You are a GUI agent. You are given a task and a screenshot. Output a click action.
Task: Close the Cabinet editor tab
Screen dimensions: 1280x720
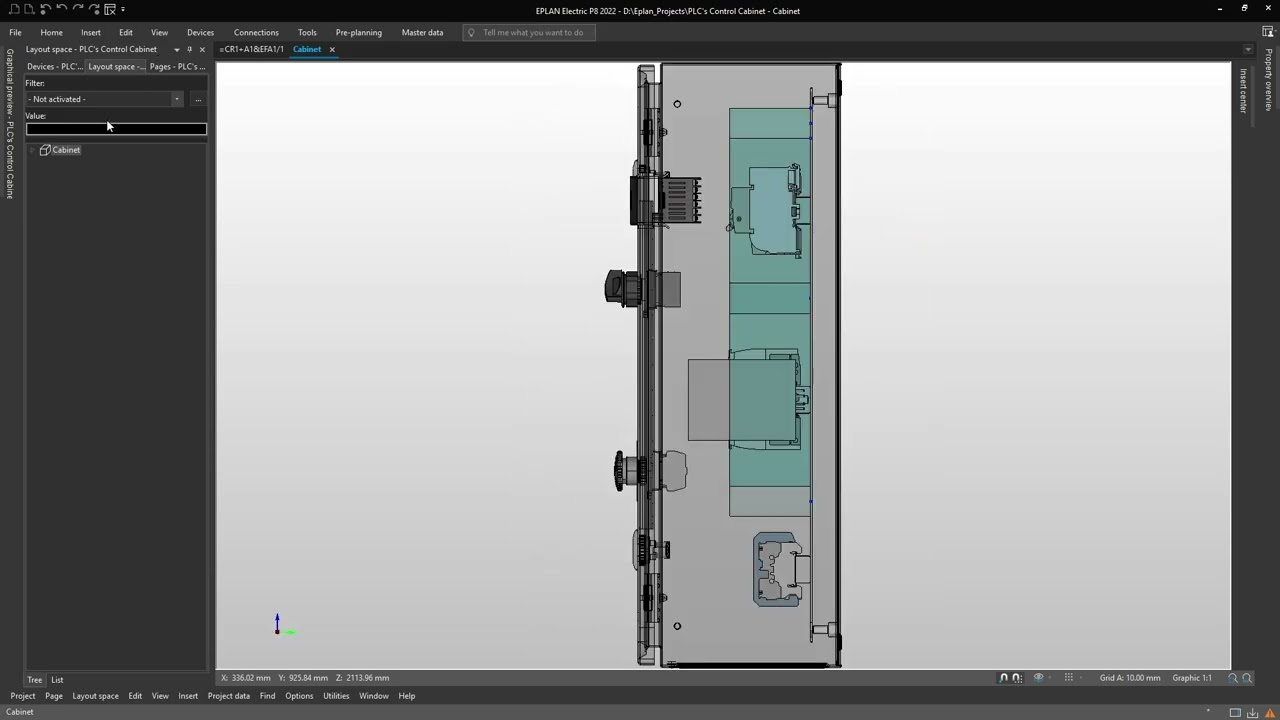pos(332,49)
